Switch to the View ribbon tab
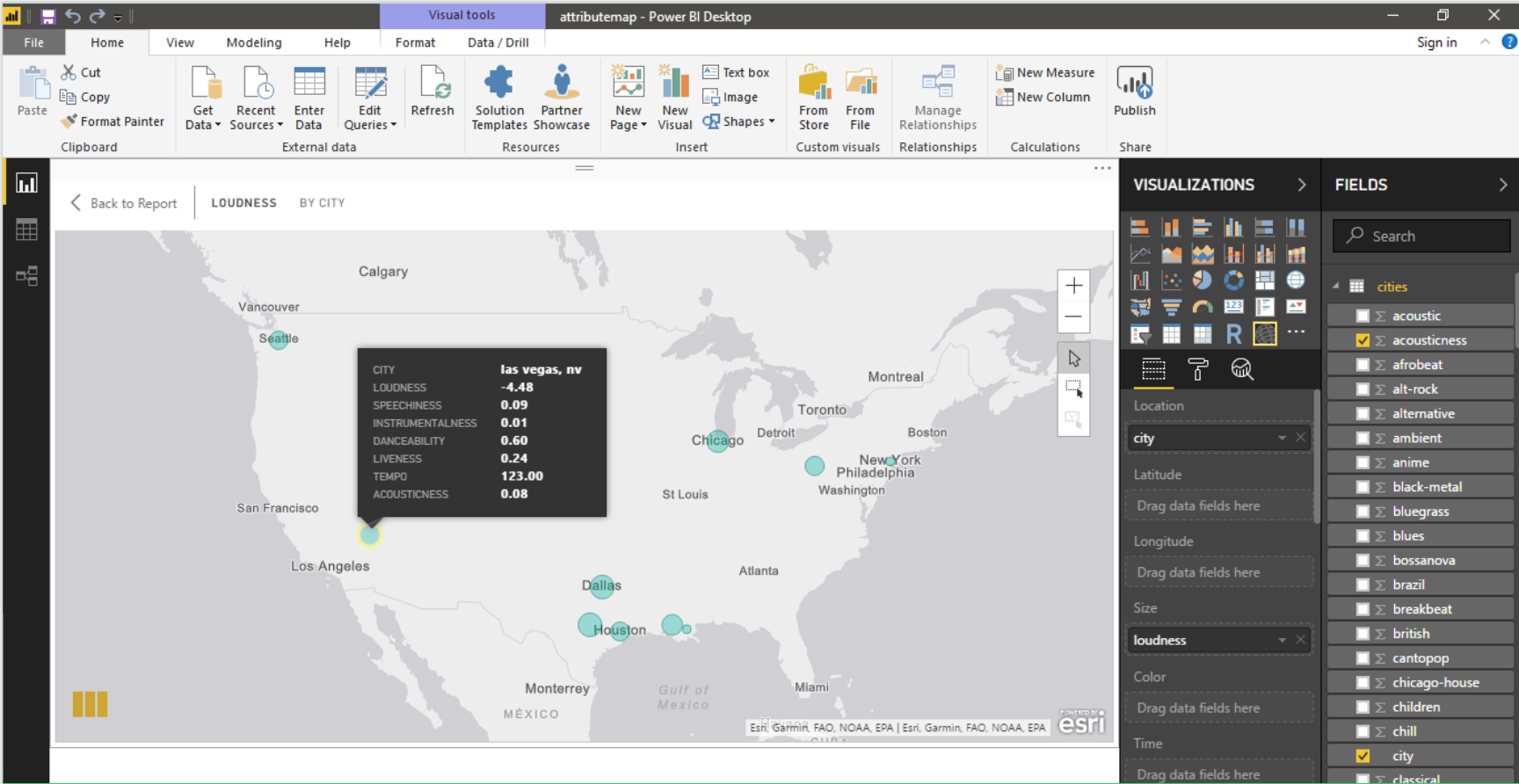The width and height of the screenshot is (1519, 784). [x=180, y=42]
